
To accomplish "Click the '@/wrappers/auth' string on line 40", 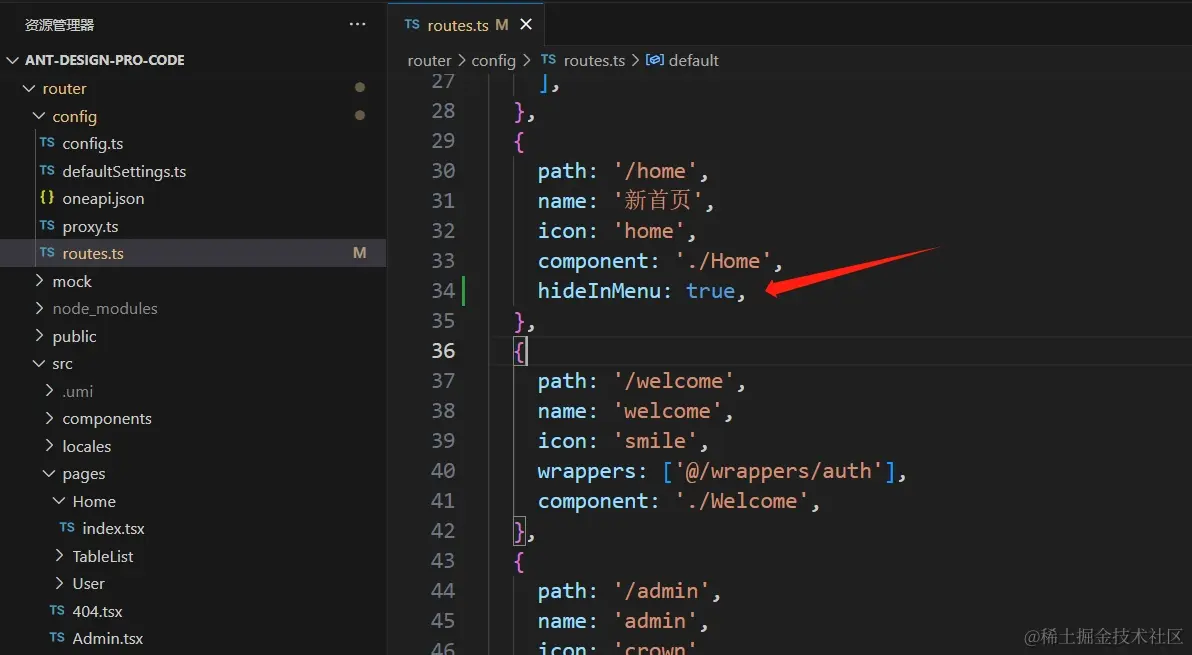I will (x=778, y=471).
